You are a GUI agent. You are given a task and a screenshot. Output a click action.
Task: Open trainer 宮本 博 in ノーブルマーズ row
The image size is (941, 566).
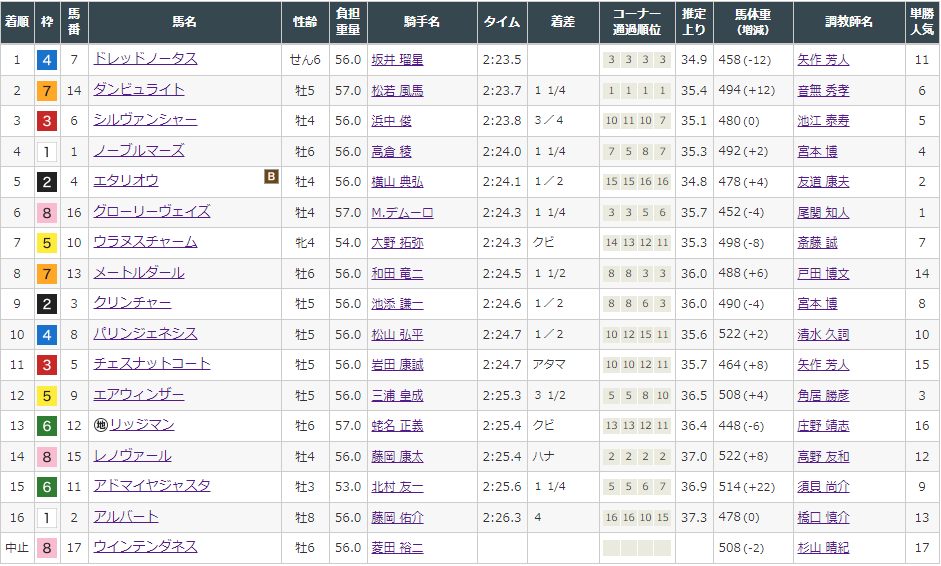click(817, 152)
